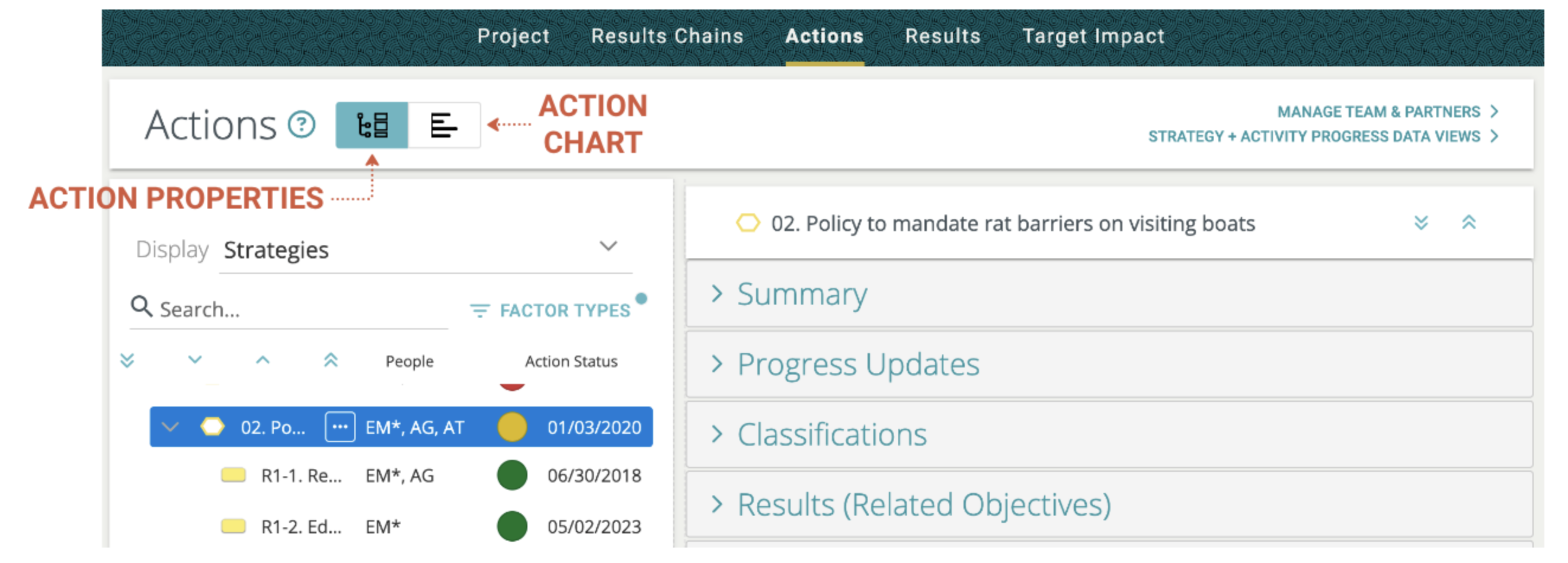This screenshot has height=563, width=1568.
Task: Collapse the 02. Po... strategy row
Action: tap(171, 427)
